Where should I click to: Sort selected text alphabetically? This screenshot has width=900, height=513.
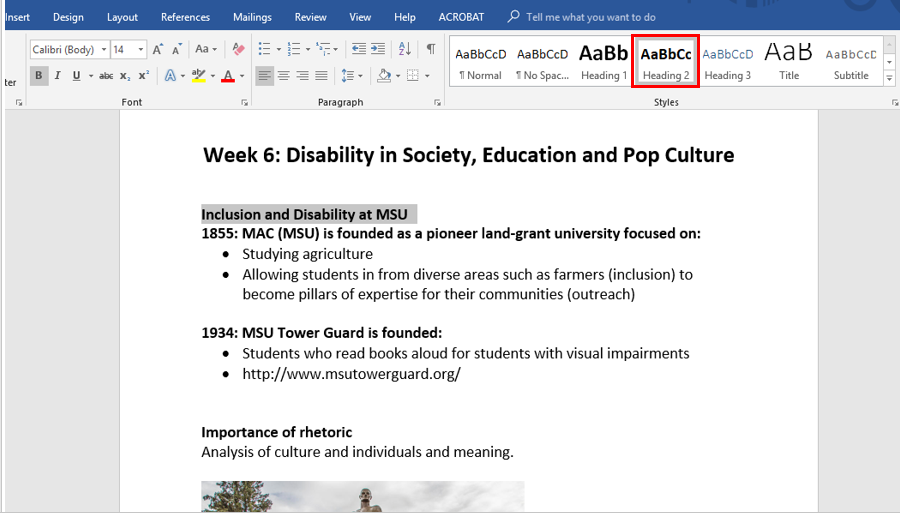[405, 49]
